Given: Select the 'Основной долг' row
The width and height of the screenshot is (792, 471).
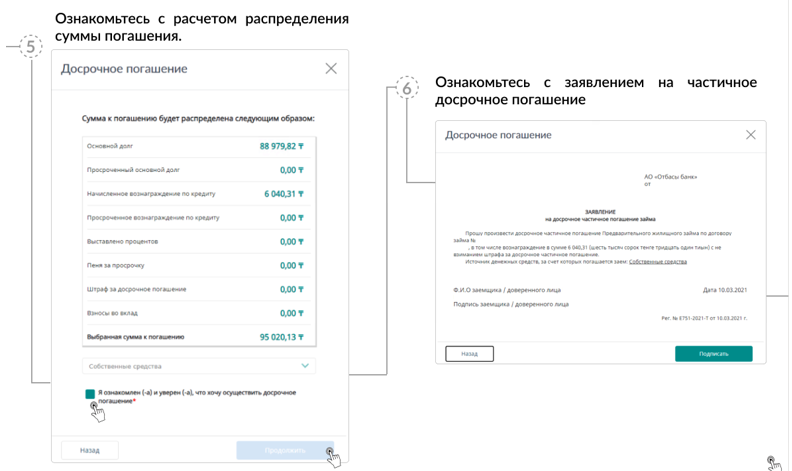Looking at the screenshot, I should click(196, 146).
